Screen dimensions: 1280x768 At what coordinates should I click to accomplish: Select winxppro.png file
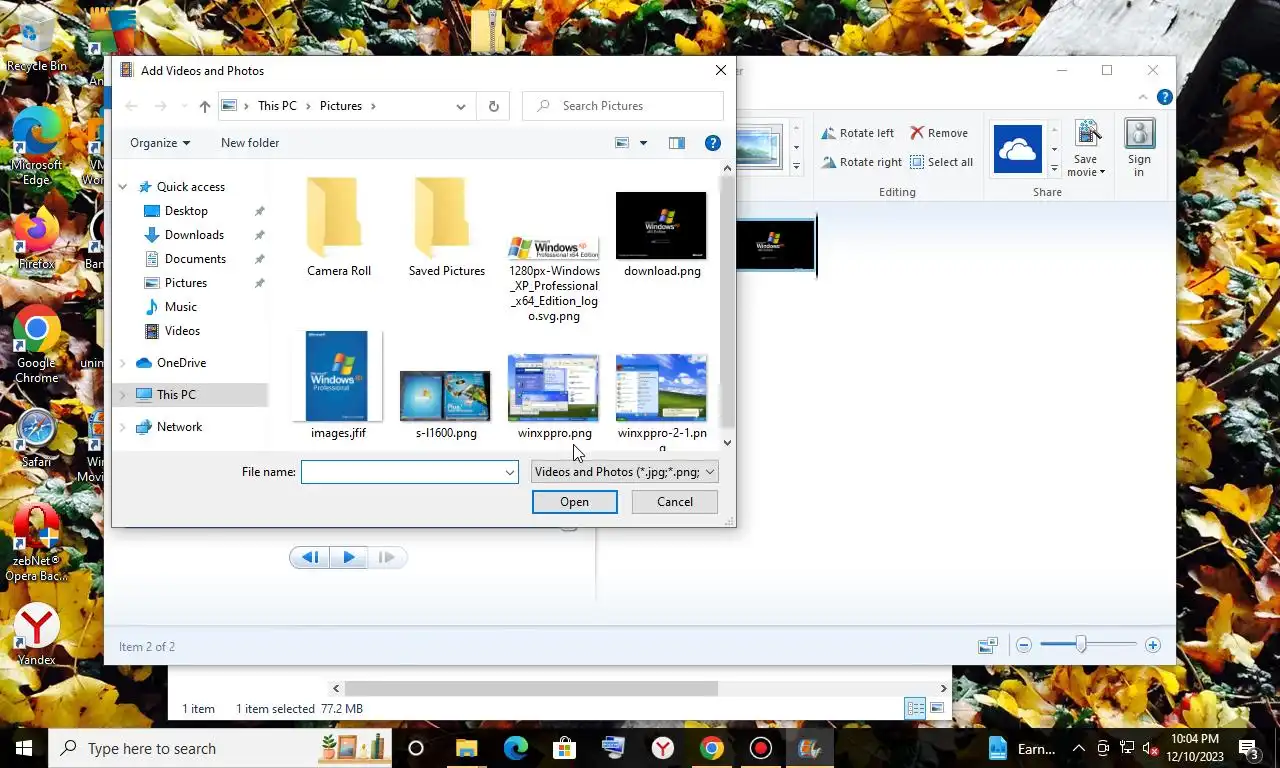click(554, 397)
